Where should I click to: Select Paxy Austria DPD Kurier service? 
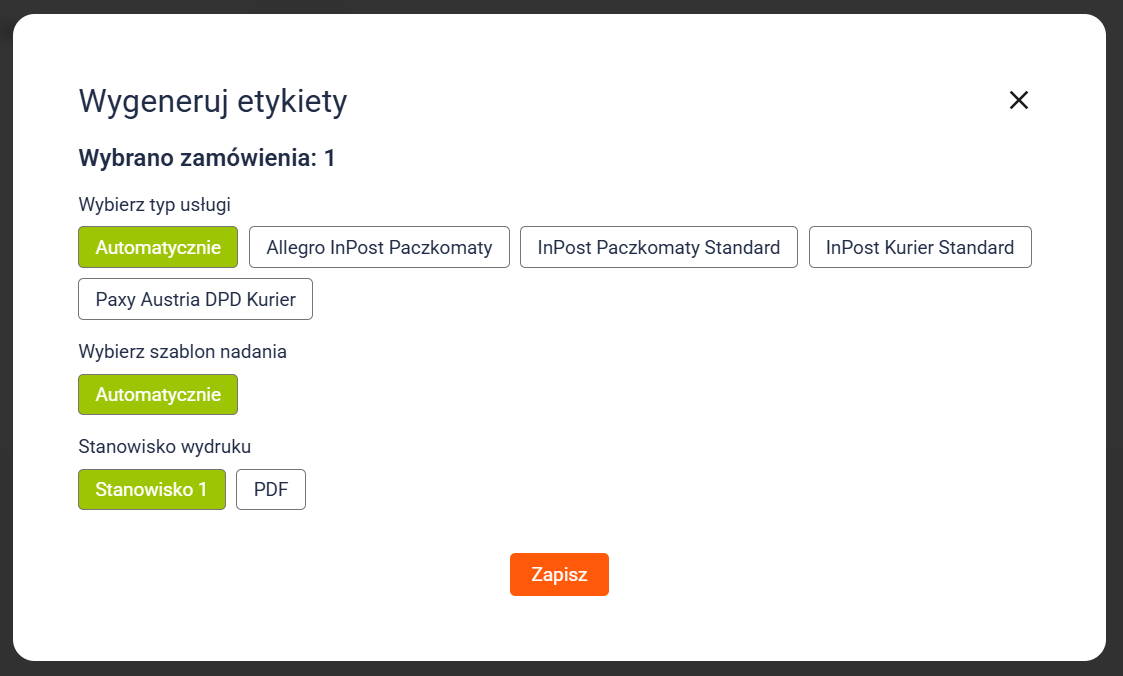click(195, 299)
